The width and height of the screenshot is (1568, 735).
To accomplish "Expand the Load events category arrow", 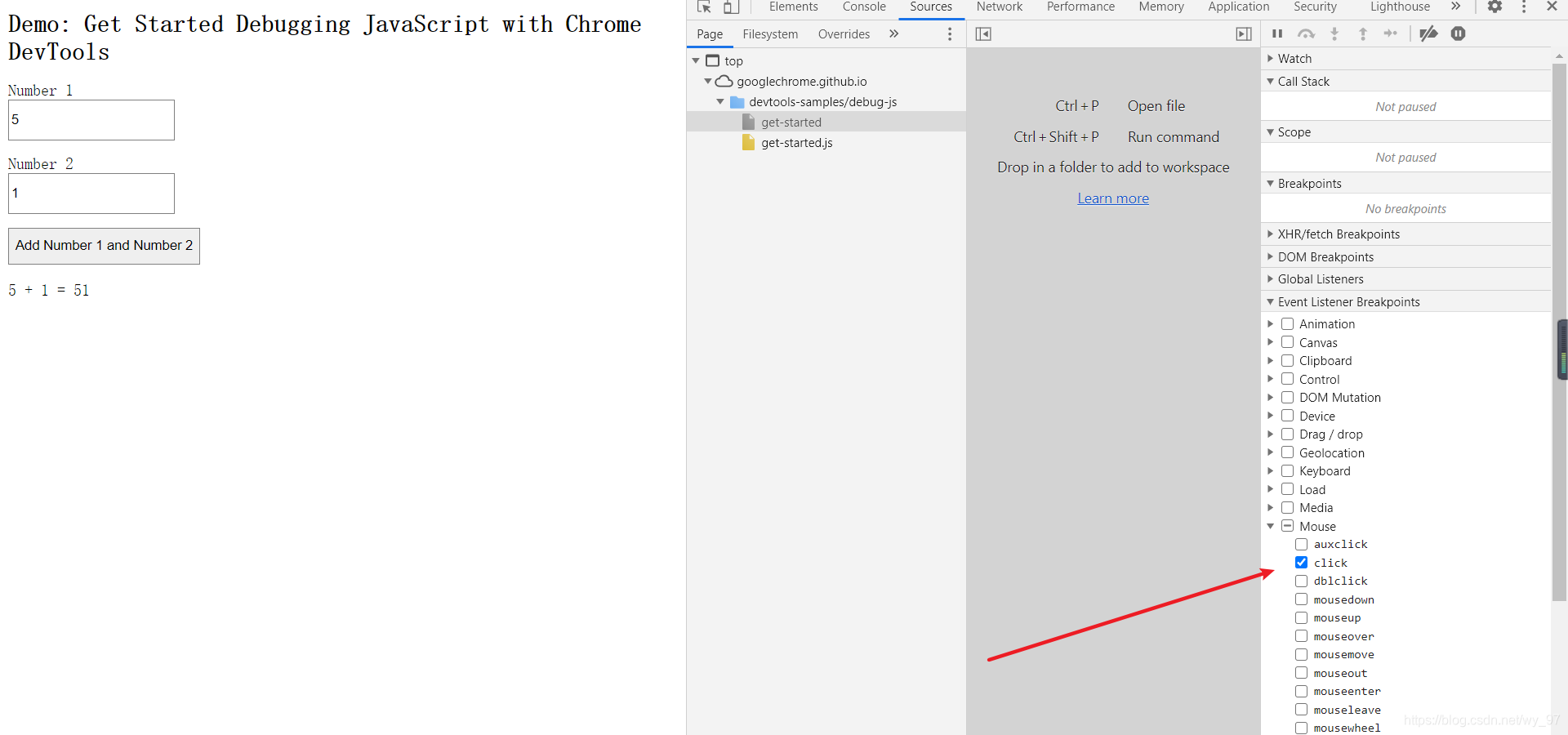I will pyautogui.click(x=1270, y=489).
